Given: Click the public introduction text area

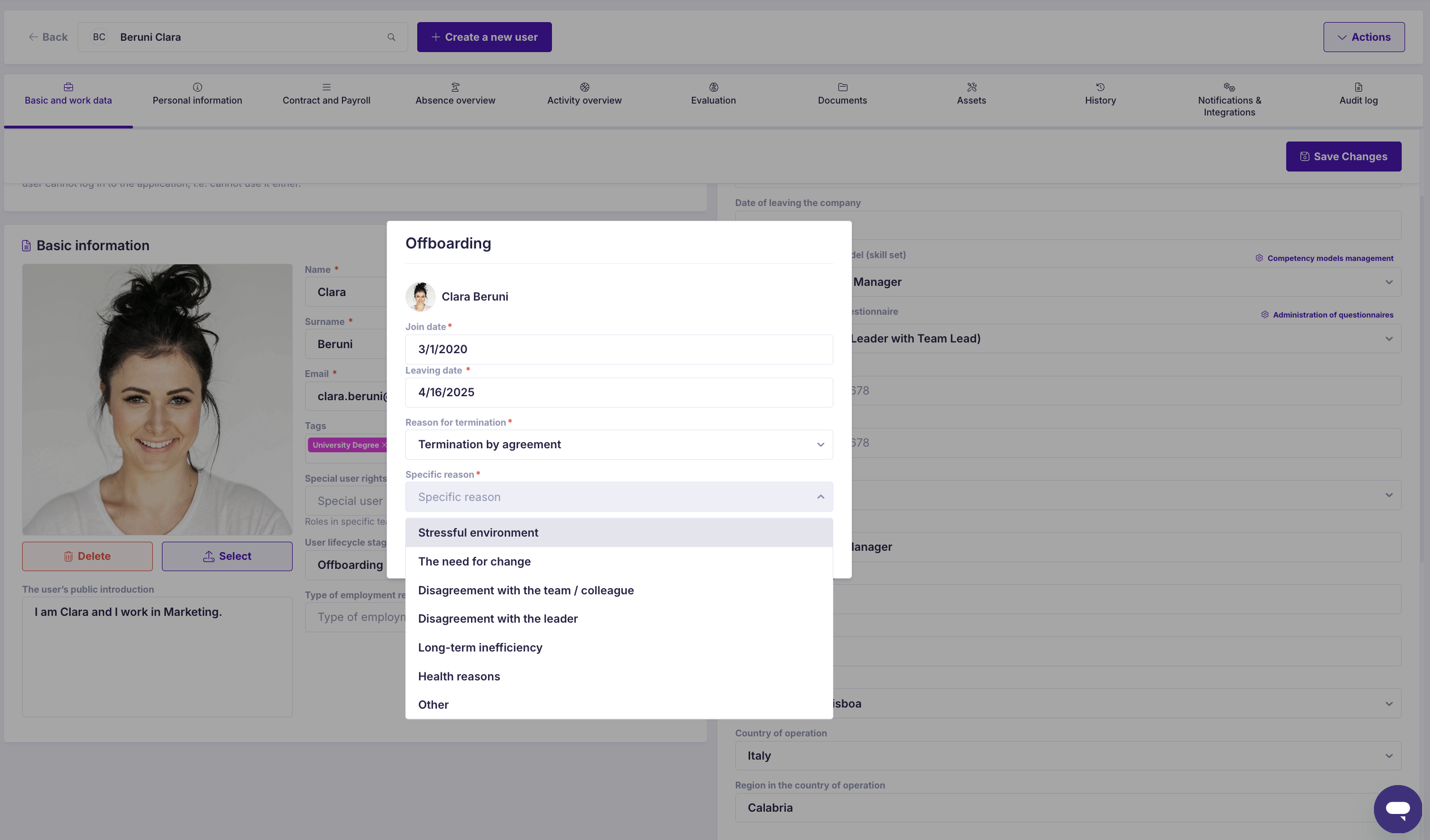Looking at the screenshot, I should click(x=157, y=657).
